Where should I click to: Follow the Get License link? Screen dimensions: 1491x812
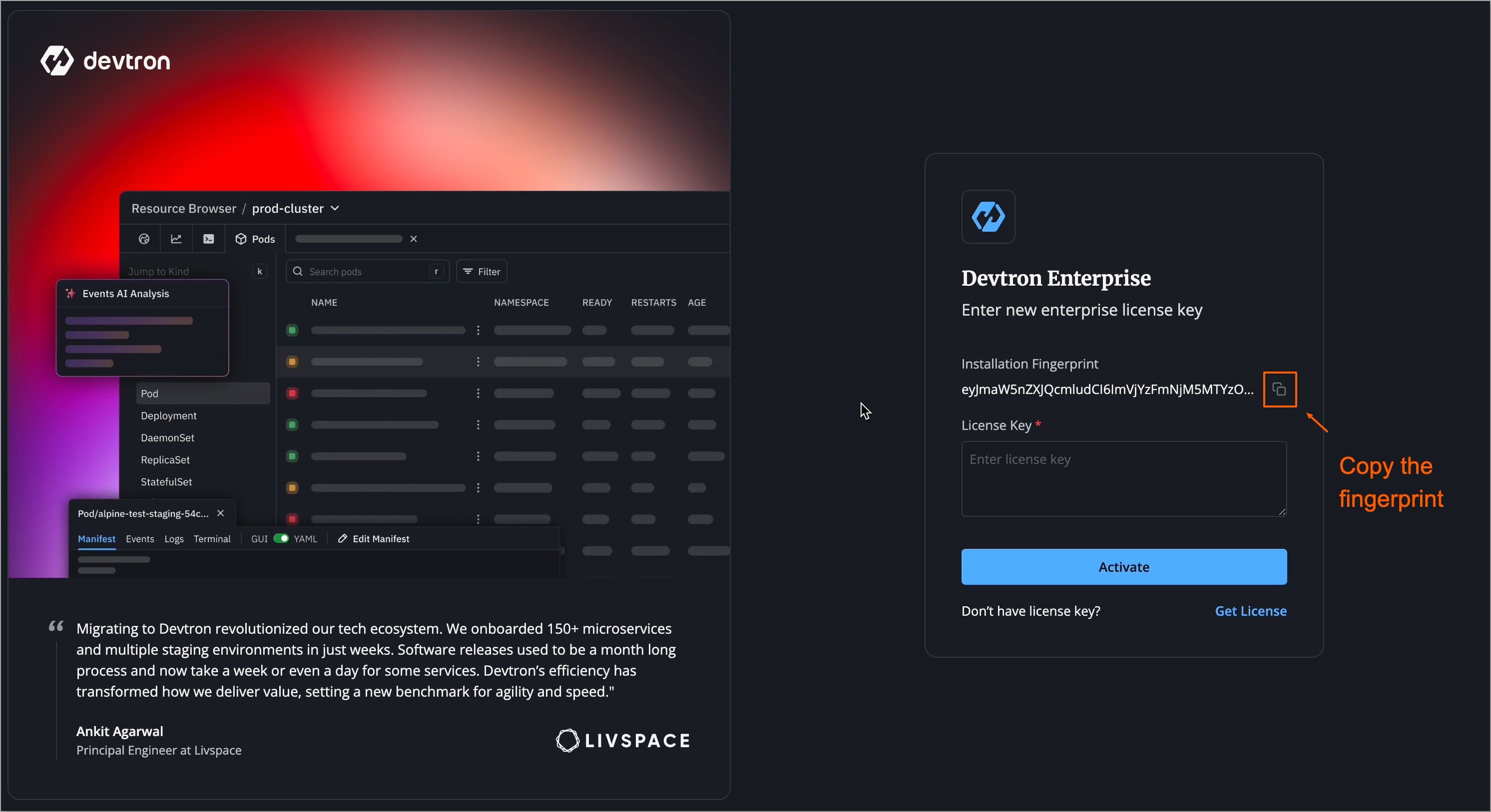1250,611
